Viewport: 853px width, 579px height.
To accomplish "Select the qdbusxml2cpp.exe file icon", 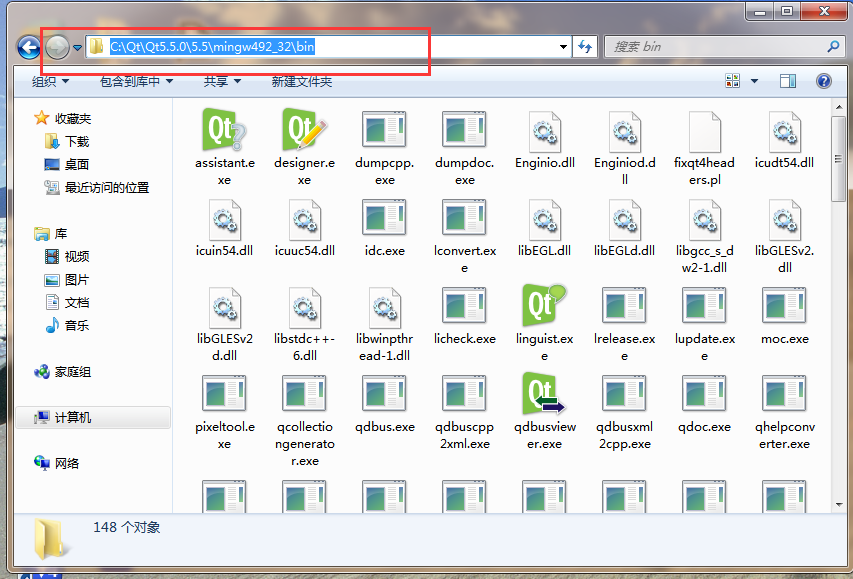I will click(x=625, y=394).
